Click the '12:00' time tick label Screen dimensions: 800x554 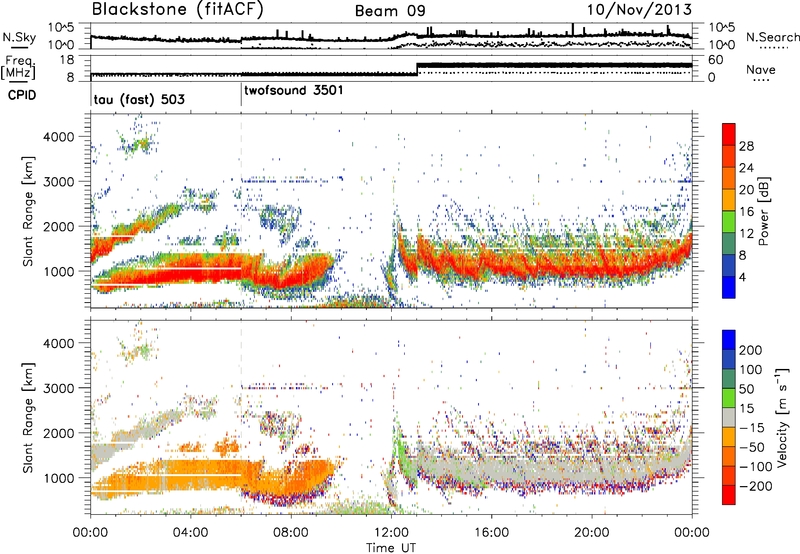coord(391,533)
